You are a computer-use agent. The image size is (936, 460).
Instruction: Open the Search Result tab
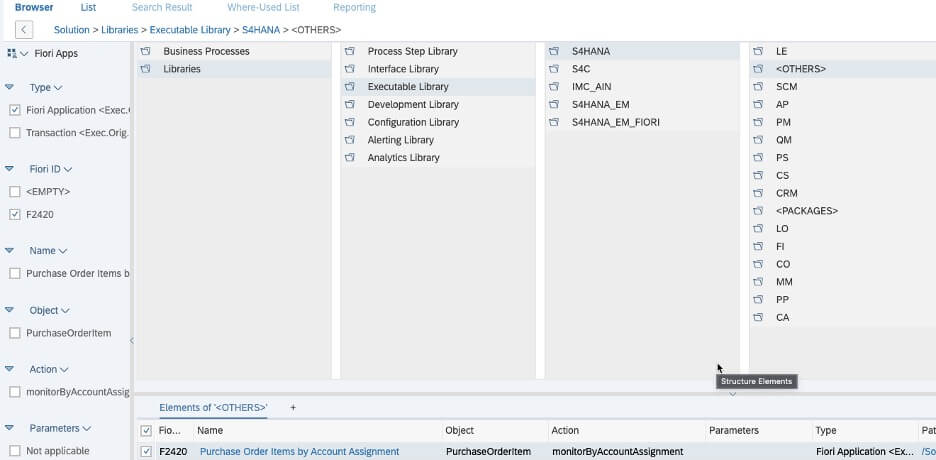point(162,8)
